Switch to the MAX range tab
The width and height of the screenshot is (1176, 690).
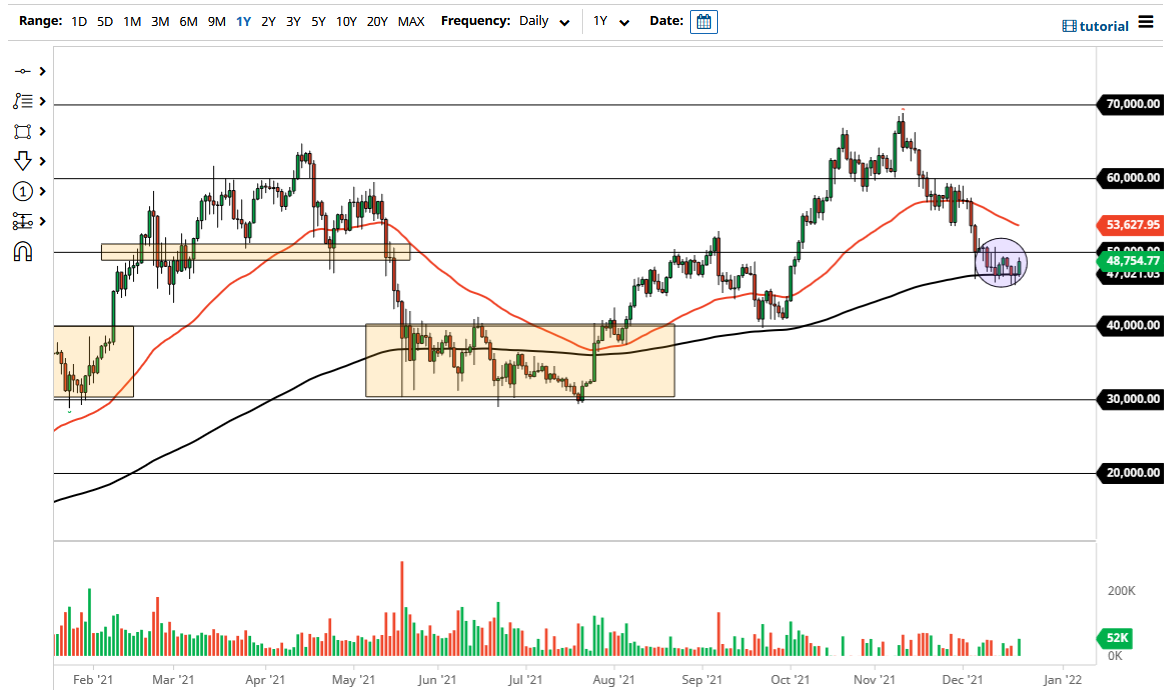(411, 20)
